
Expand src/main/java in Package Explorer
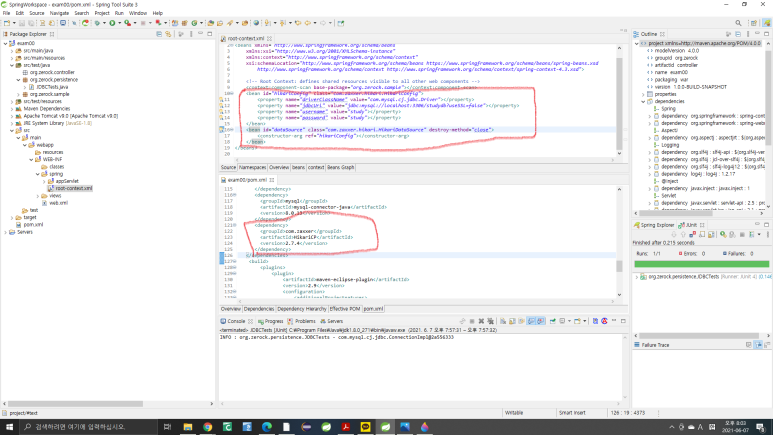(12, 51)
